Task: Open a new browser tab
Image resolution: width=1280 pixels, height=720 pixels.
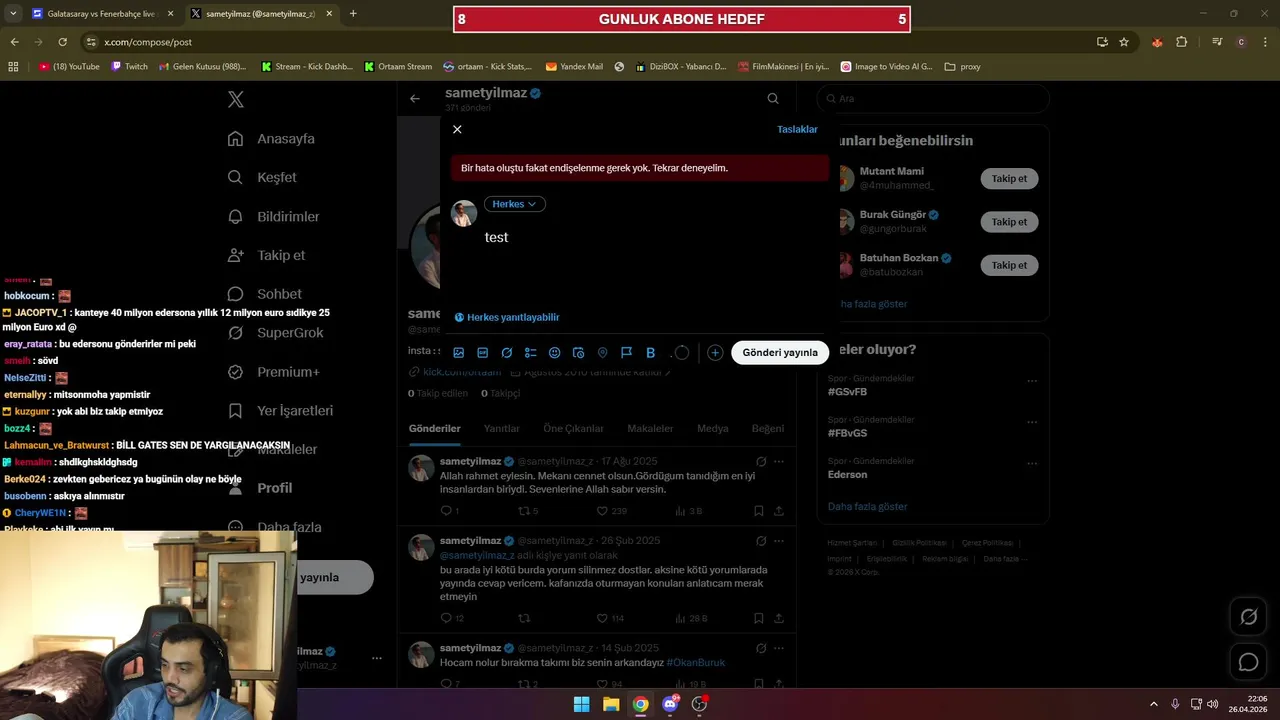Action: (x=353, y=14)
